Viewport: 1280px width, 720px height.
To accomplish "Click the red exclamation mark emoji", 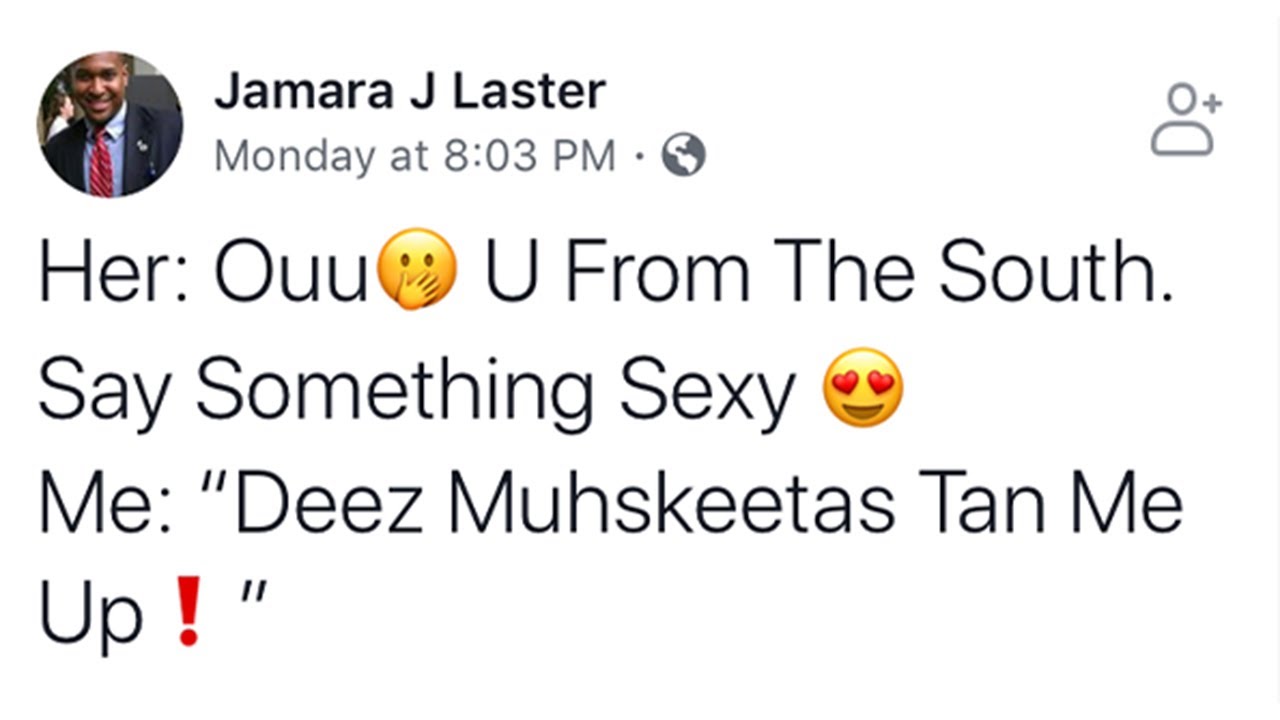I will pyautogui.click(x=188, y=612).
